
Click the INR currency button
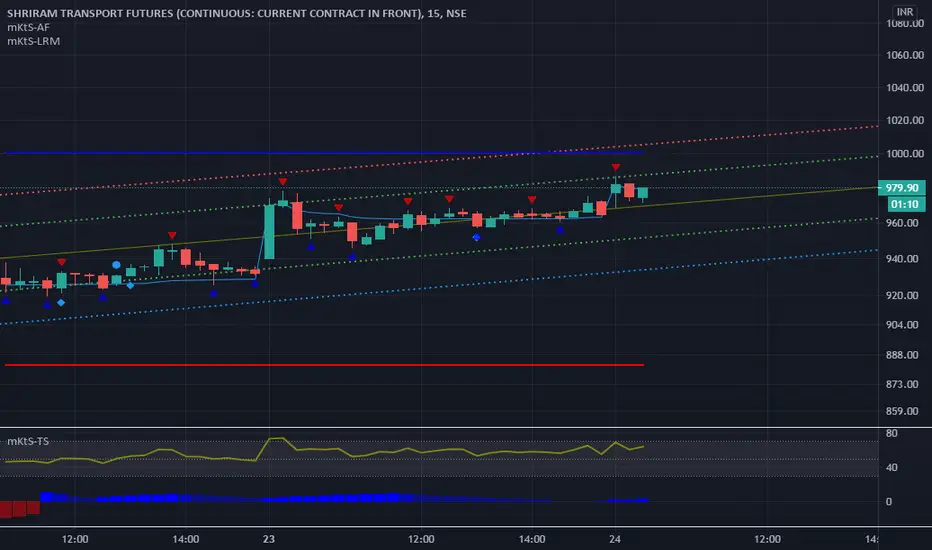pyautogui.click(x=905, y=12)
